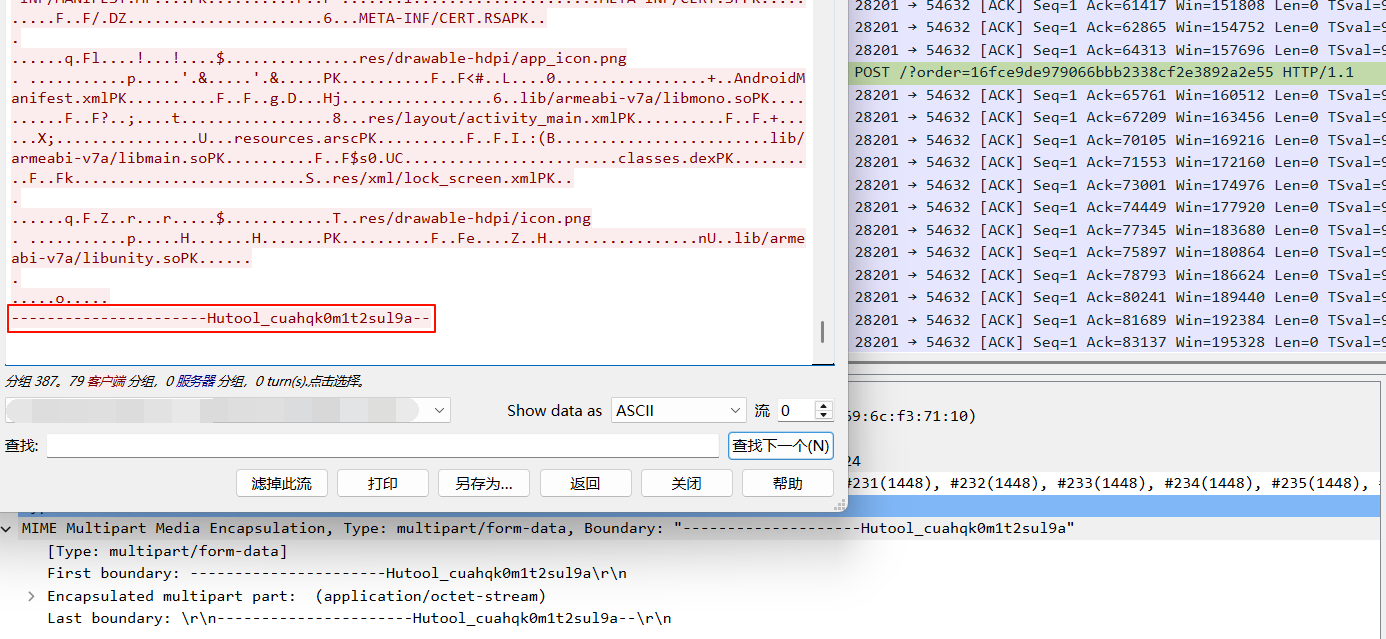
Task: Click the highlighted Hutool boundary line in stream
Action: [x=222, y=319]
